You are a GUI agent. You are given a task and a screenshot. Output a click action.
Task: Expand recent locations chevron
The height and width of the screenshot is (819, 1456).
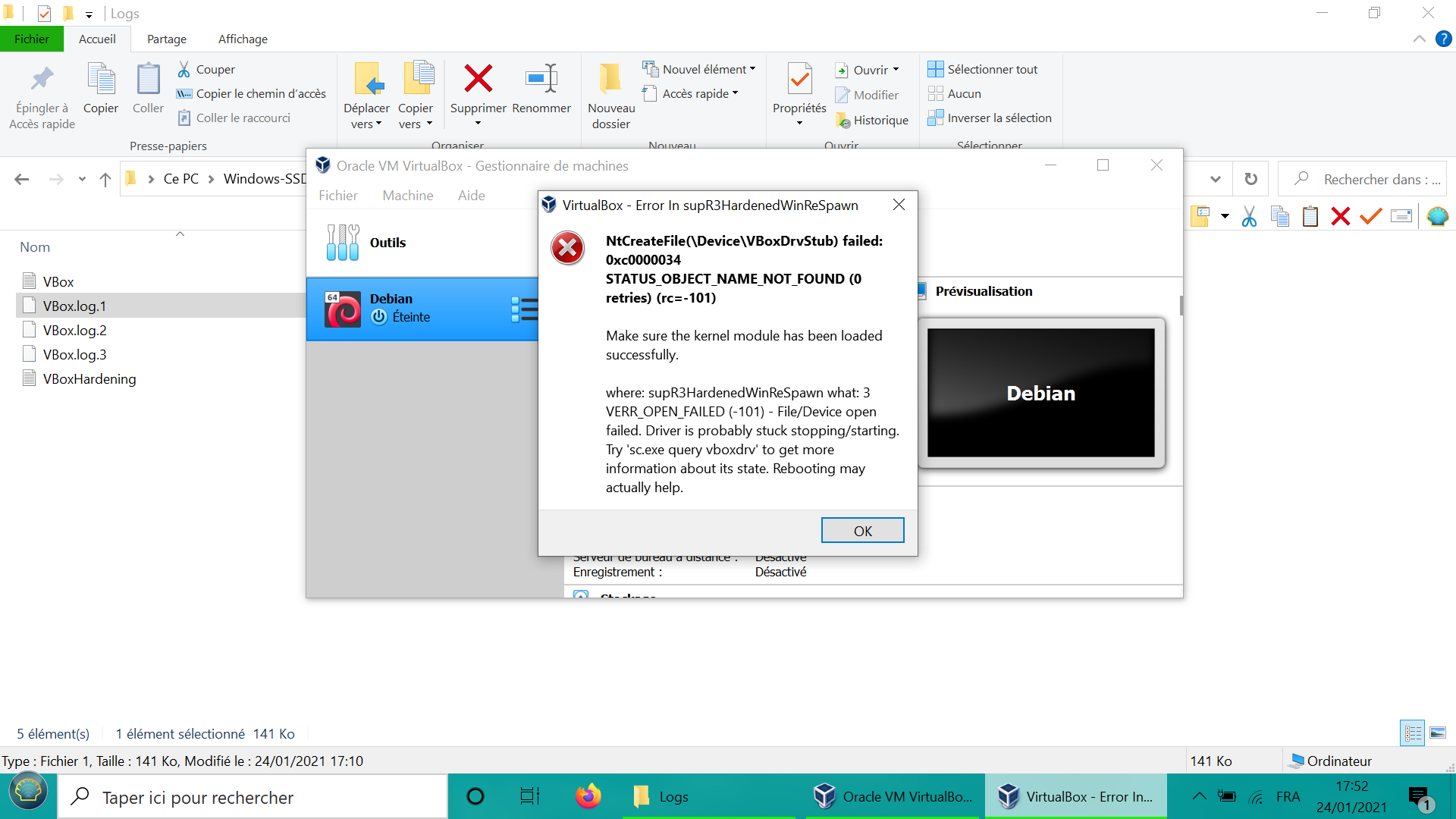pyautogui.click(x=82, y=179)
